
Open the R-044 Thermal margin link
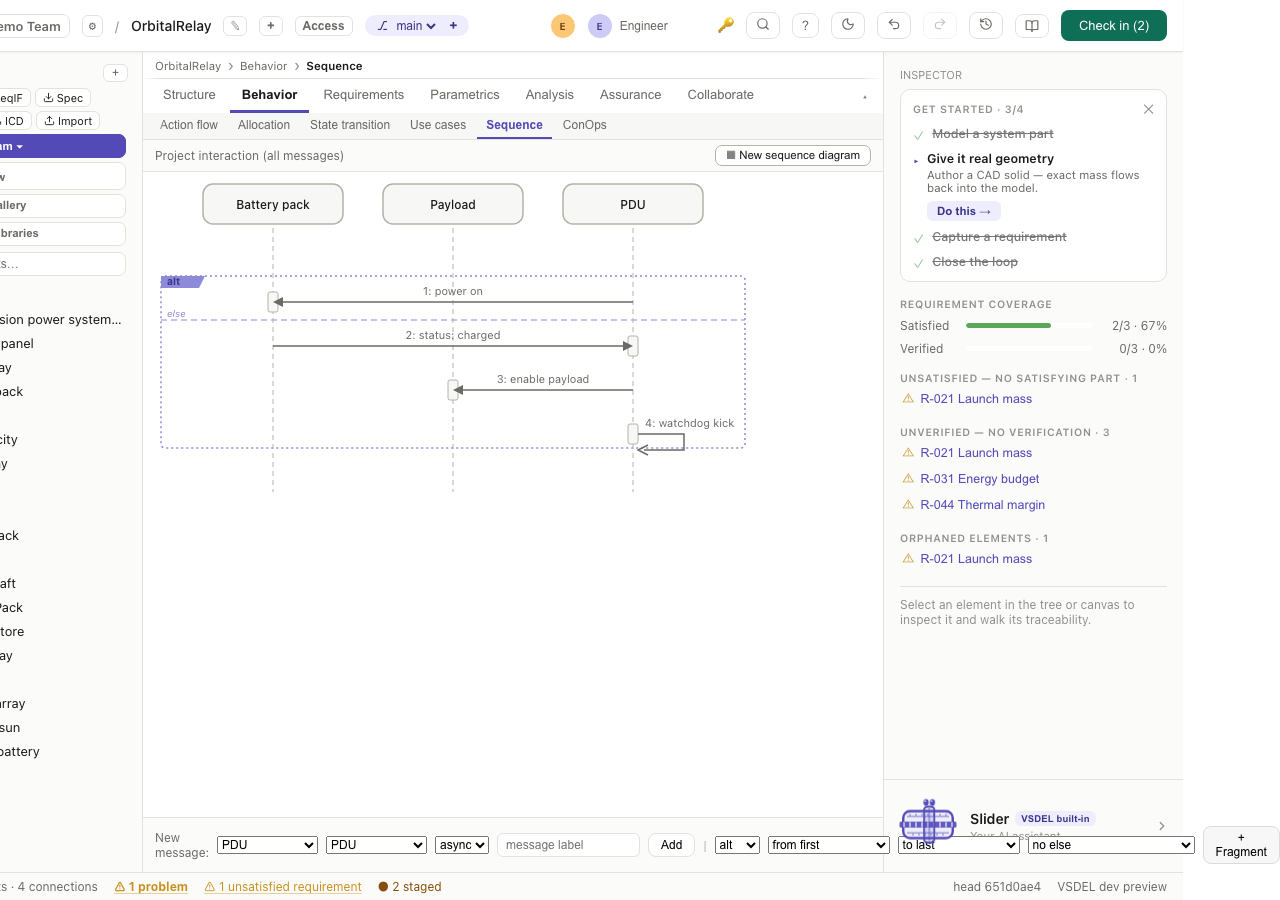tap(983, 505)
